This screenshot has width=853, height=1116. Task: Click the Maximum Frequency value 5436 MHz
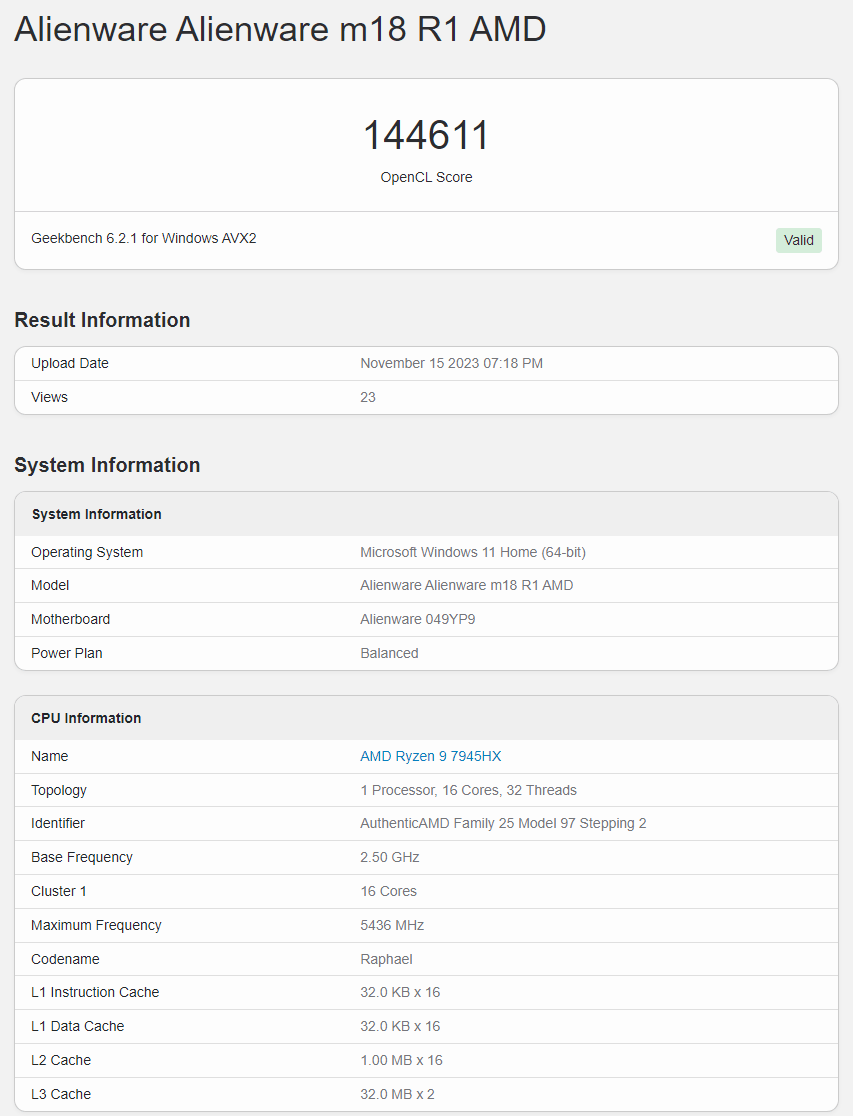pyautogui.click(x=391, y=925)
